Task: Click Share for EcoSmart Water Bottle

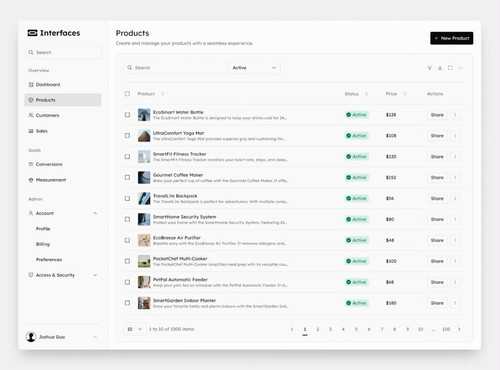Action: 437,115
